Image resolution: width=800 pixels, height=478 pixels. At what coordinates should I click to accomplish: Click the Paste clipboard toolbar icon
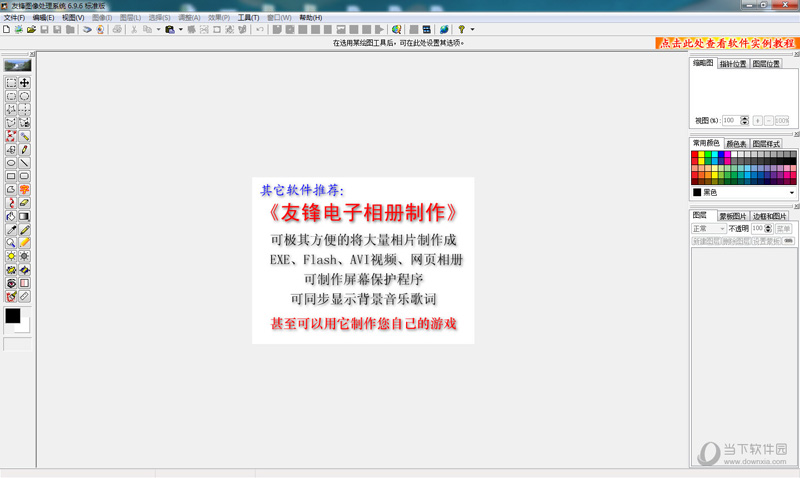point(170,30)
